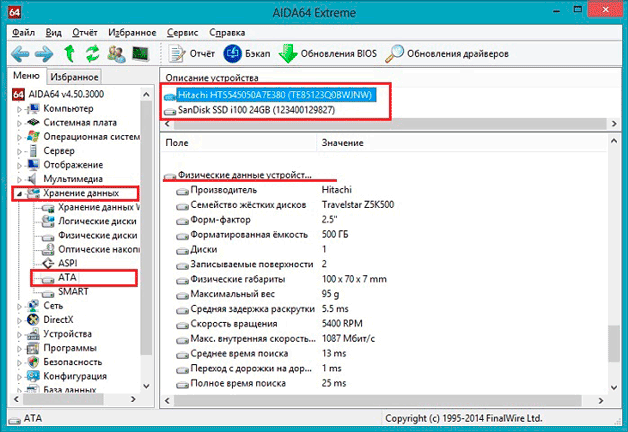Select the Операционная система Windows flag icon
The width and height of the screenshot is (628, 432).
click(x=33, y=137)
